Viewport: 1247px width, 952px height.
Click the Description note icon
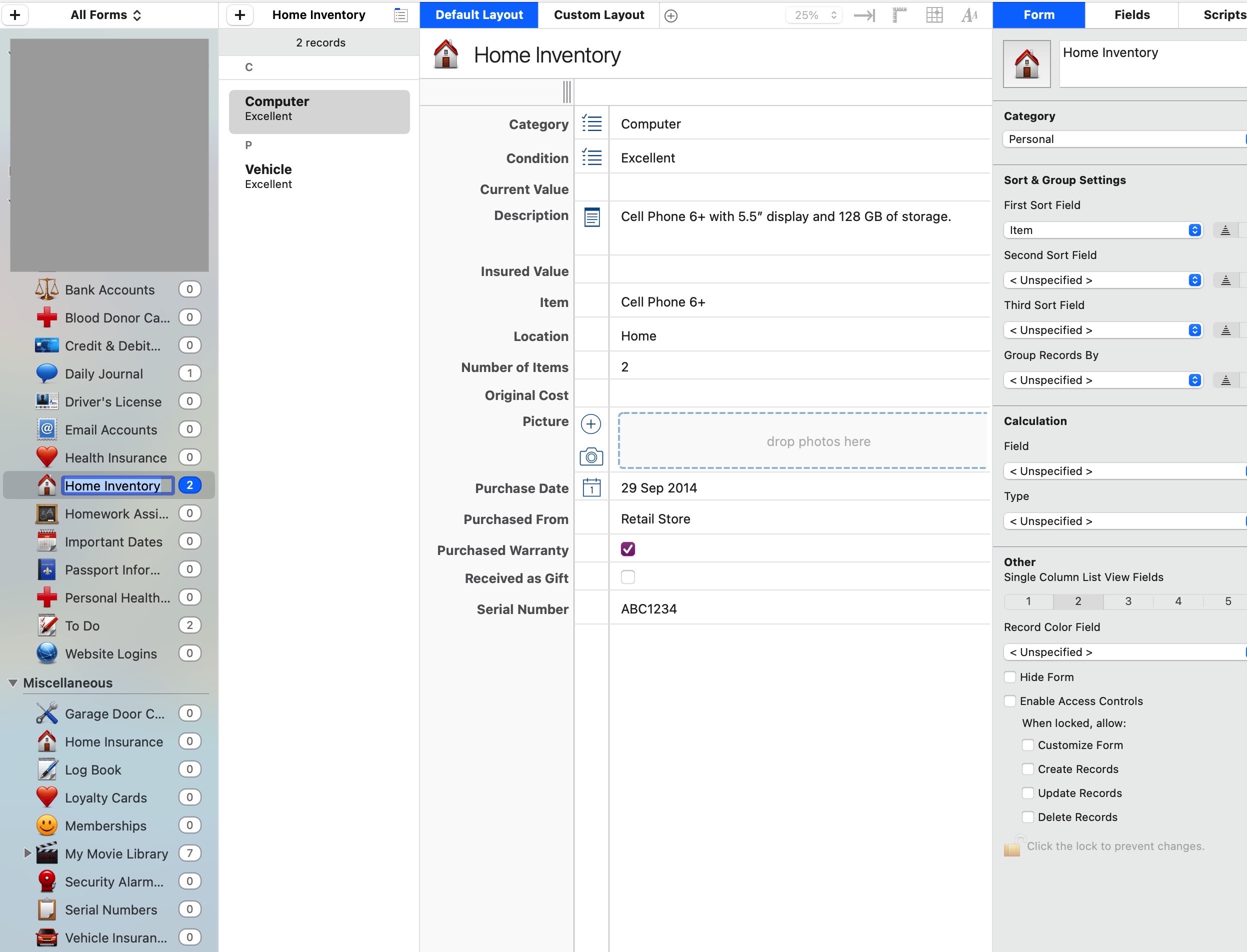tap(591, 216)
